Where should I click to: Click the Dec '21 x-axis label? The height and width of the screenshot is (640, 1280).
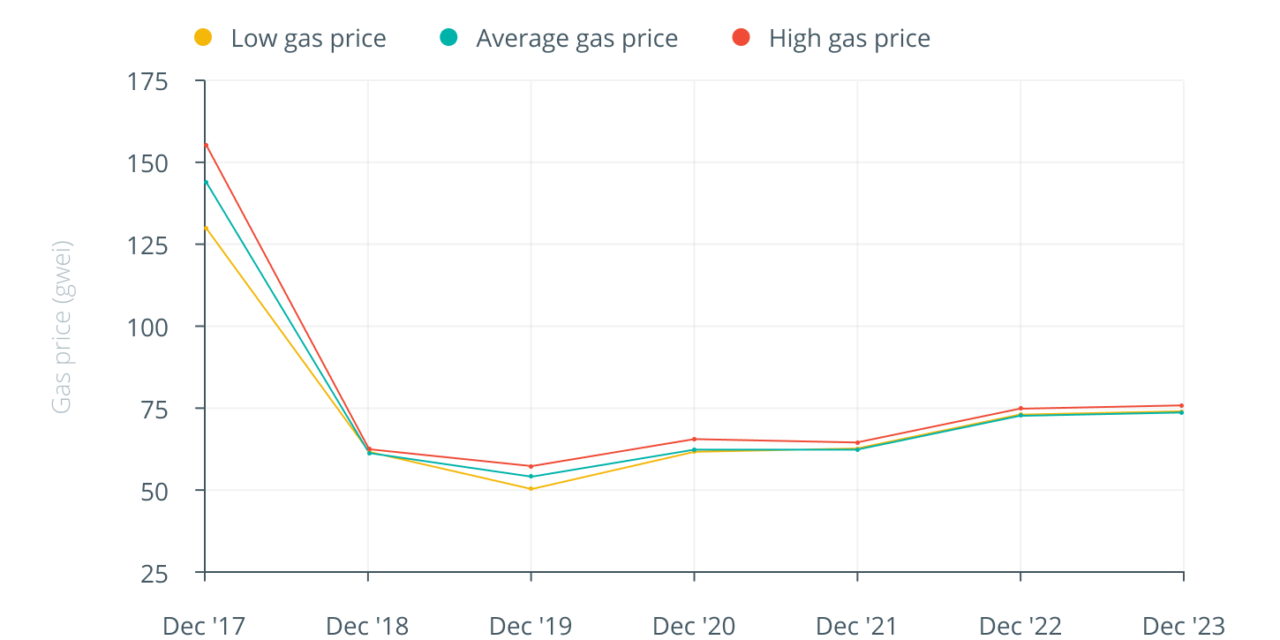857,626
